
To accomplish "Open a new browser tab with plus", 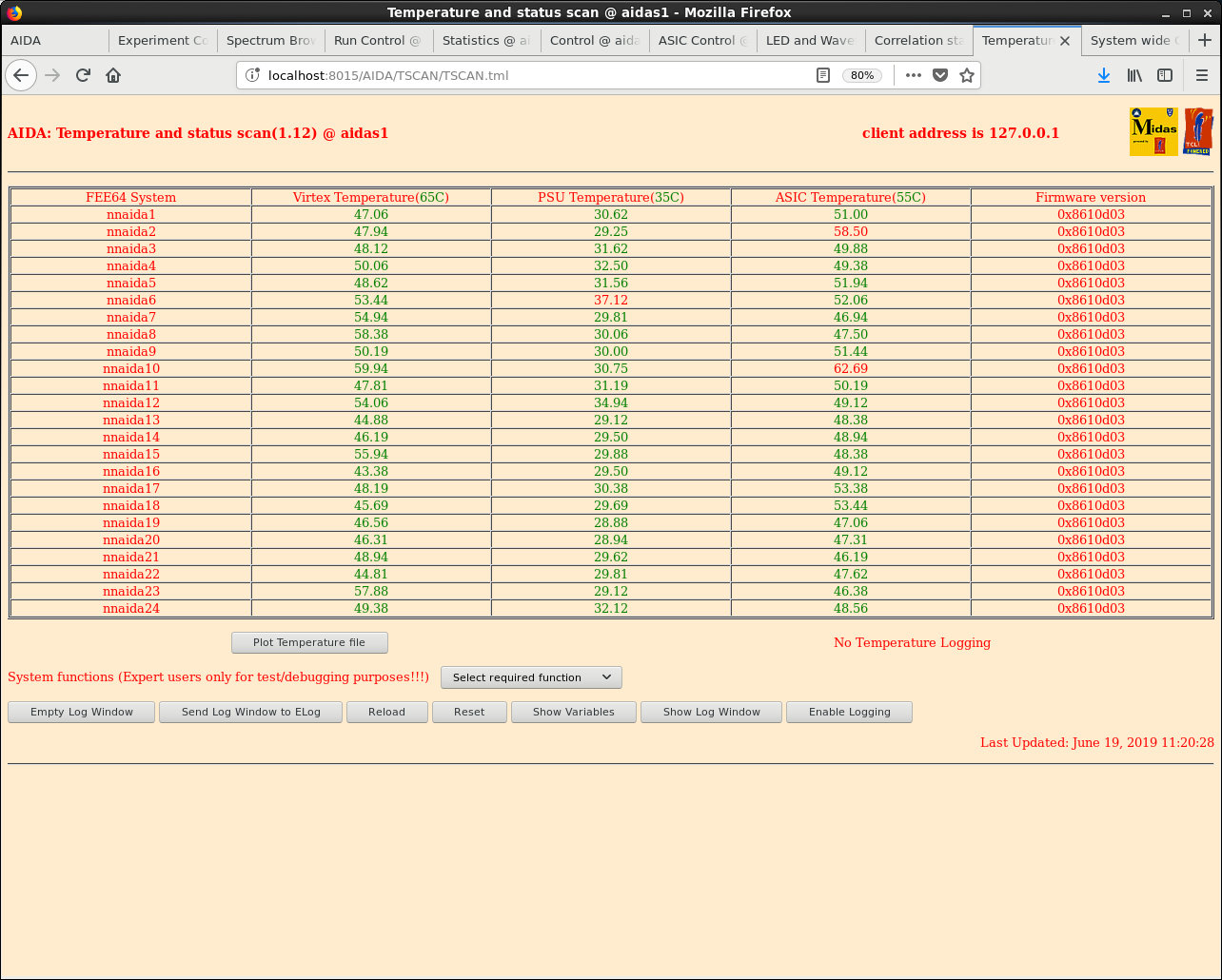I will (1205, 40).
